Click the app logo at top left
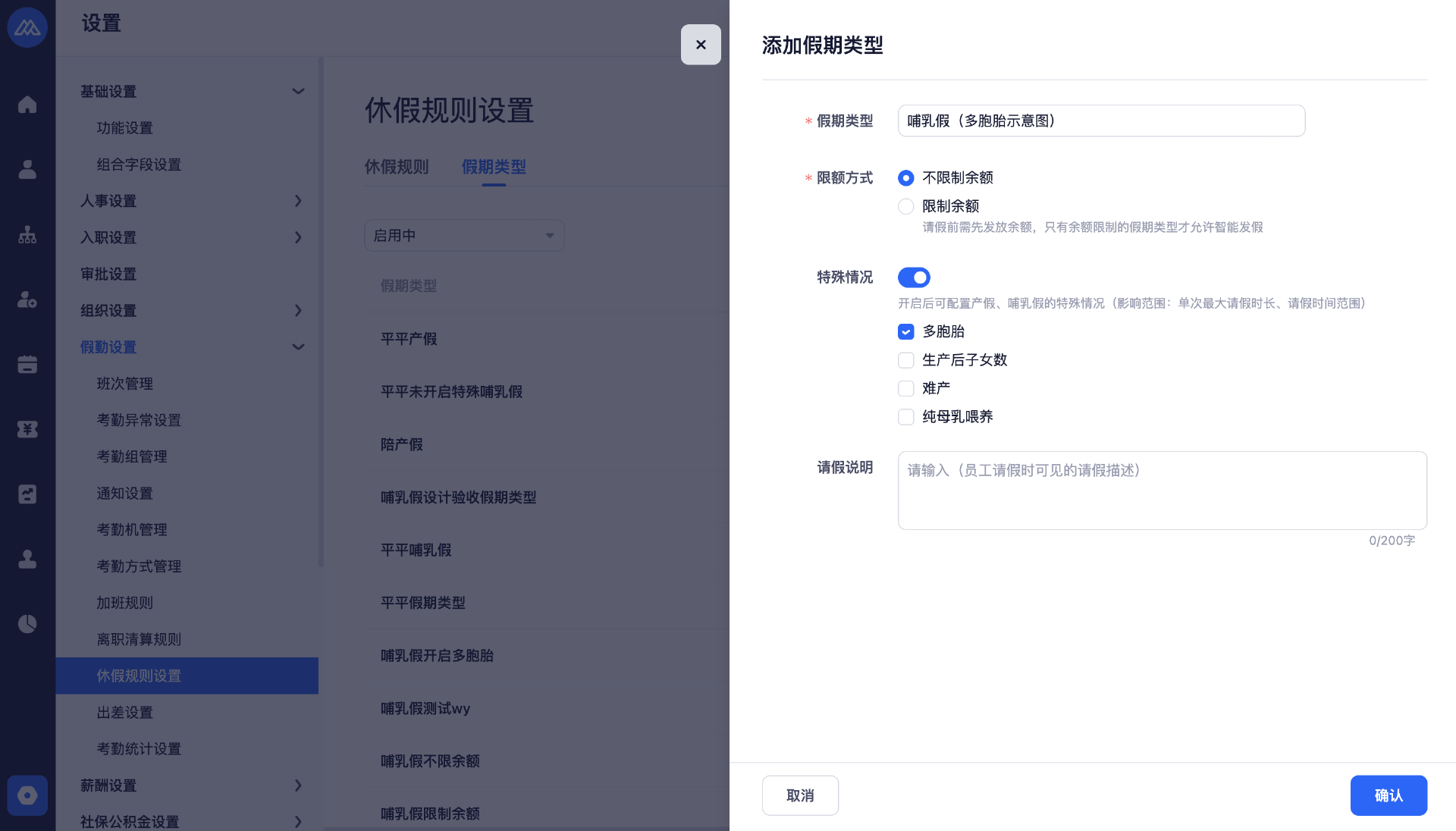1456x831 pixels. click(x=27, y=28)
